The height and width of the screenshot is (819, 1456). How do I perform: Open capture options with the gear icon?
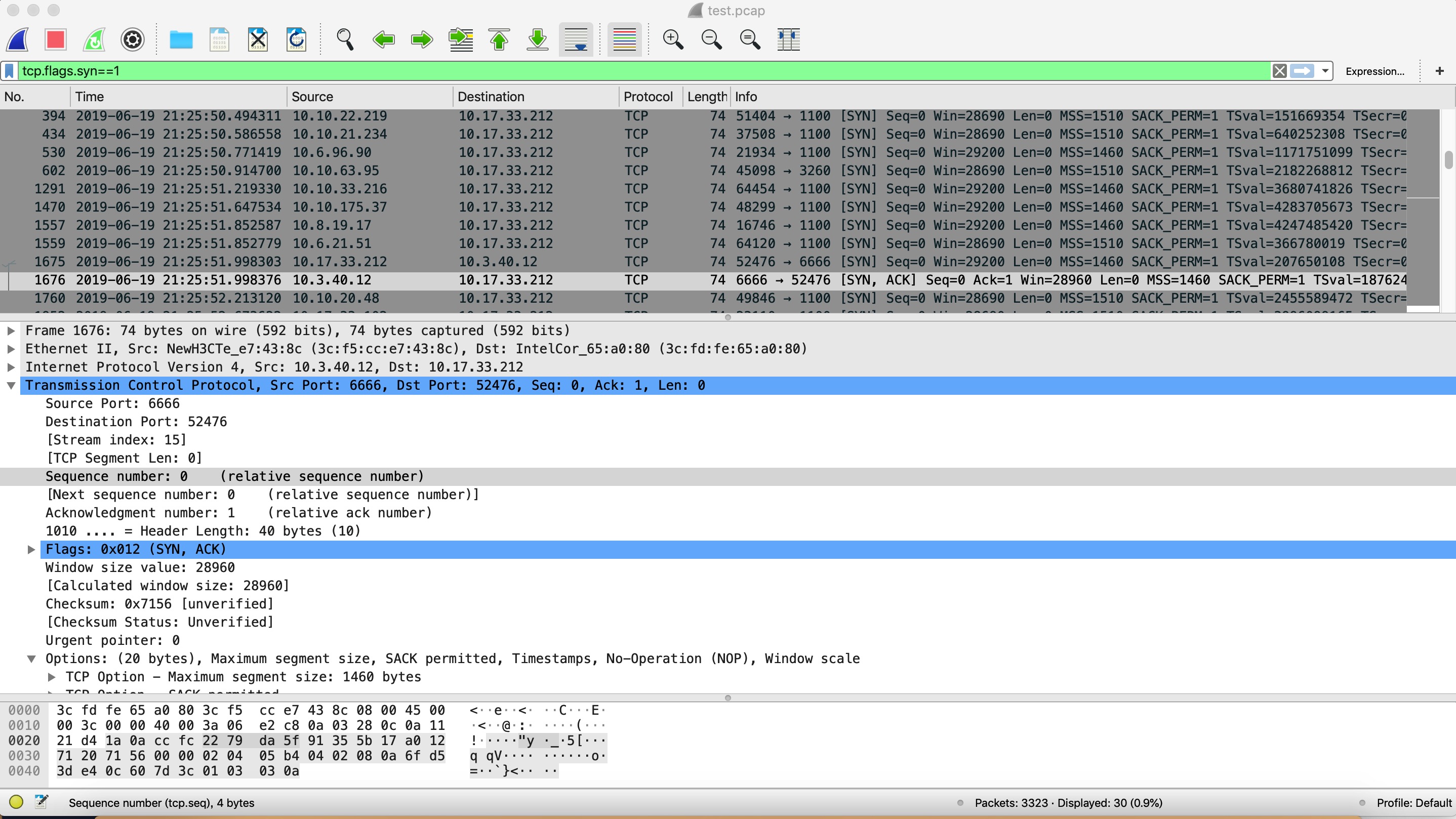pyautogui.click(x=132, y=39)
